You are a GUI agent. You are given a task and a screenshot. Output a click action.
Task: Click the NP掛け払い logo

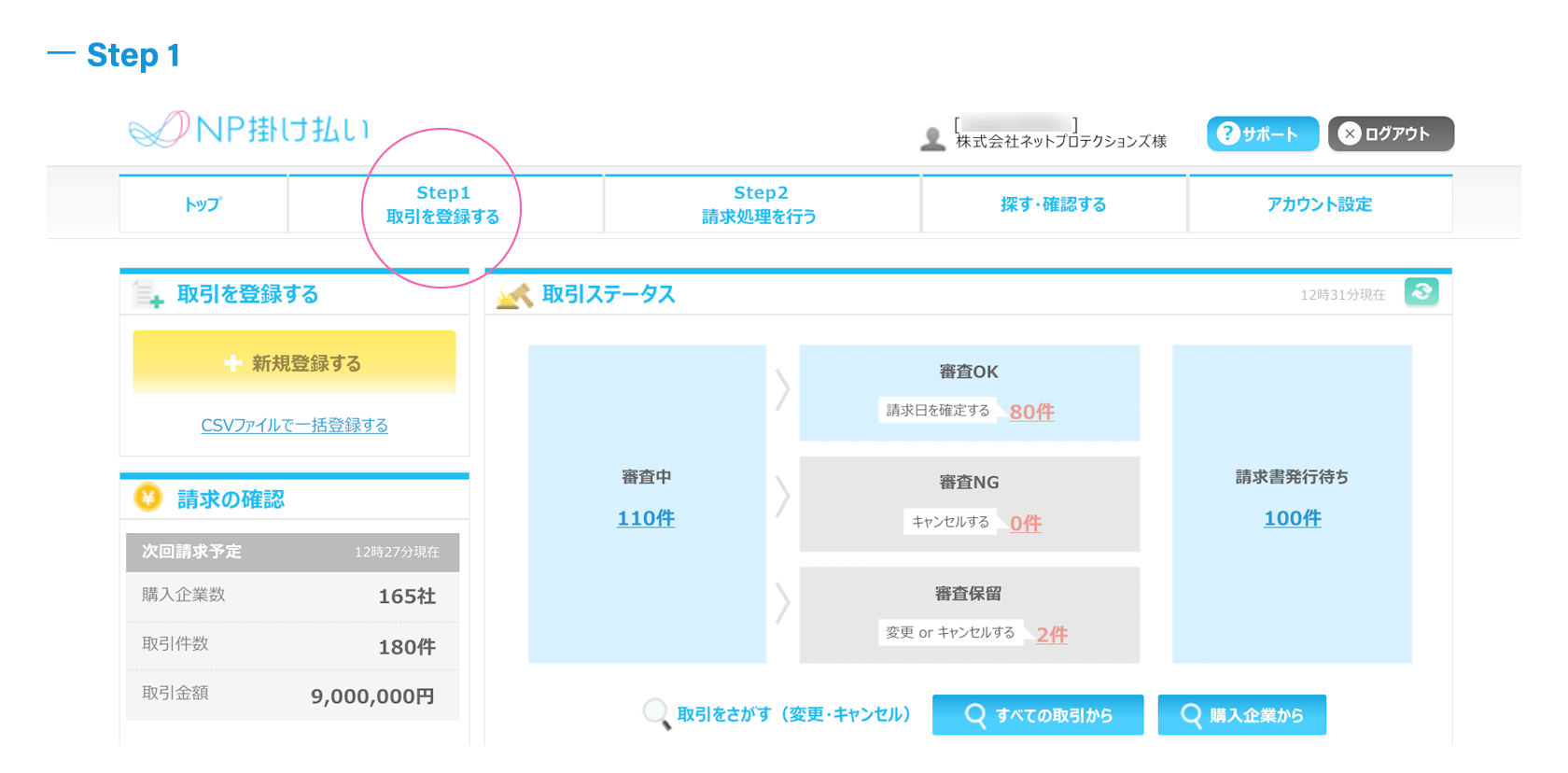(249, 129)
